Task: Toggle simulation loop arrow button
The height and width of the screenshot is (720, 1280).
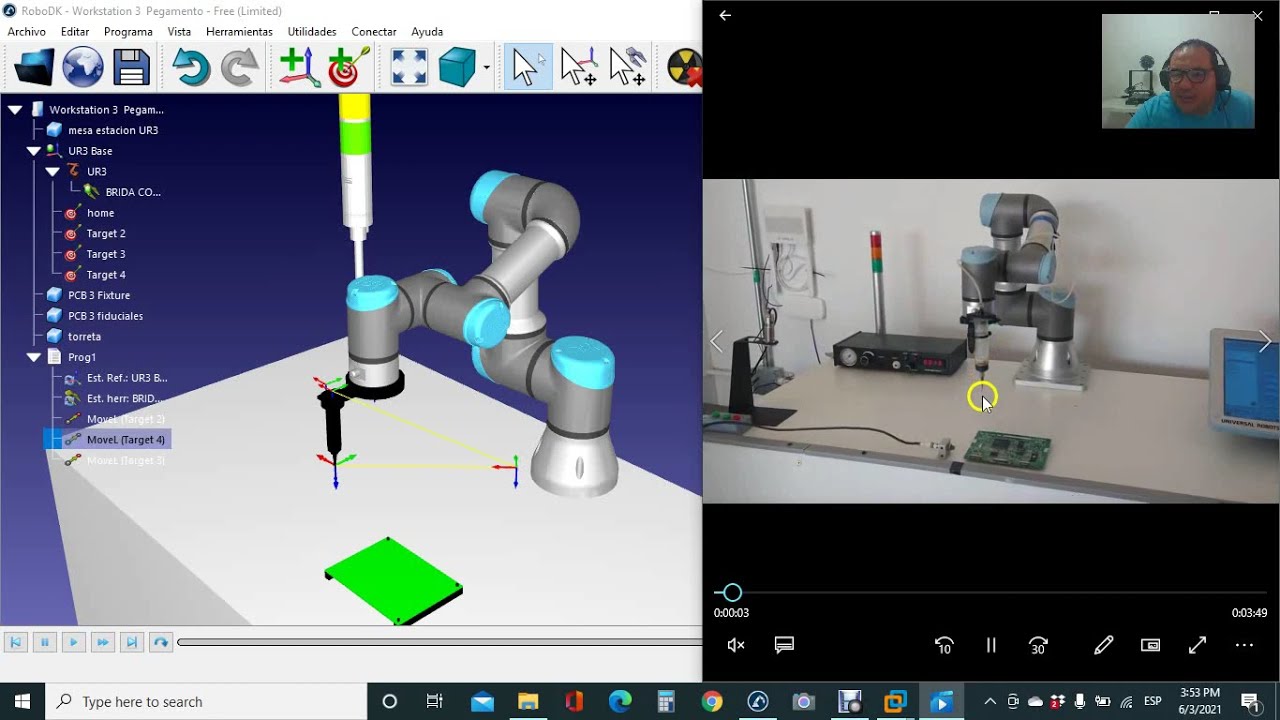Action: (x=160, y=642)
